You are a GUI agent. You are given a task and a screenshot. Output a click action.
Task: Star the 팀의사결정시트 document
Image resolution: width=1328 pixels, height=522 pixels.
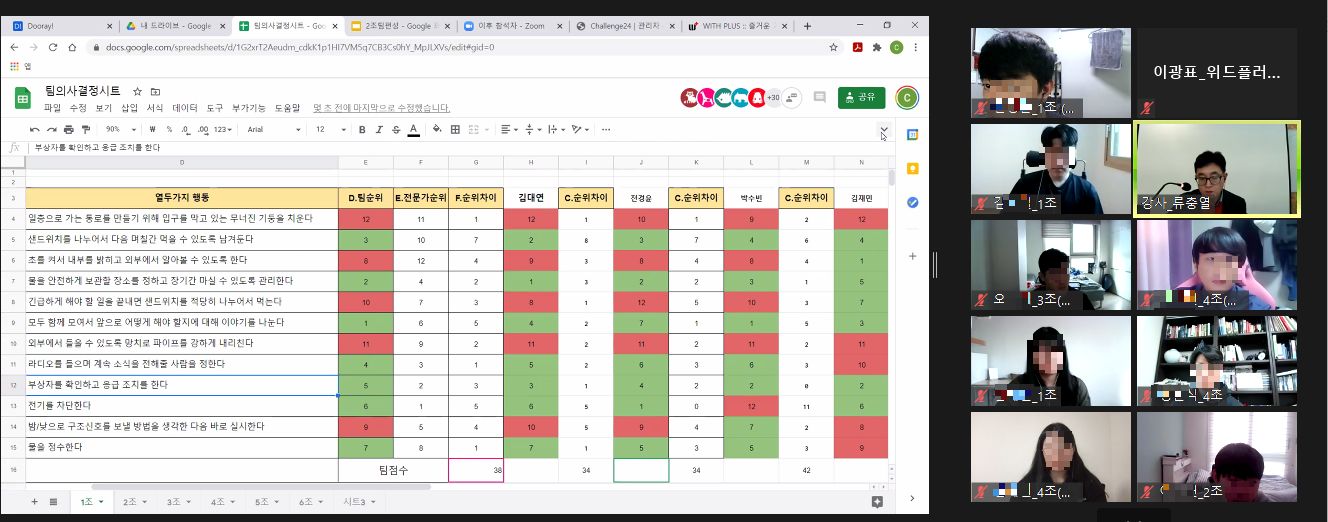(138, 90)
